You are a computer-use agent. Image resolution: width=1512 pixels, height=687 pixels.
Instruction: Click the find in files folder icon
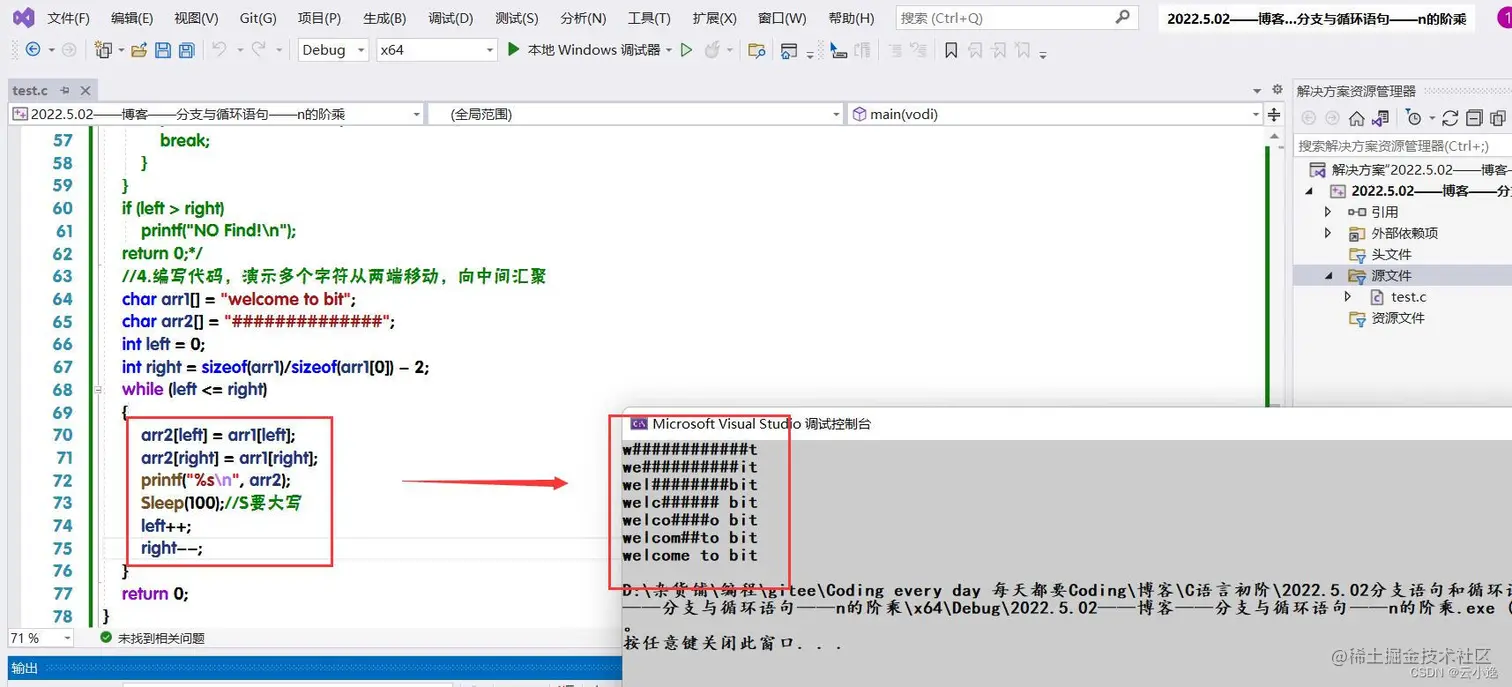(757, 50)
